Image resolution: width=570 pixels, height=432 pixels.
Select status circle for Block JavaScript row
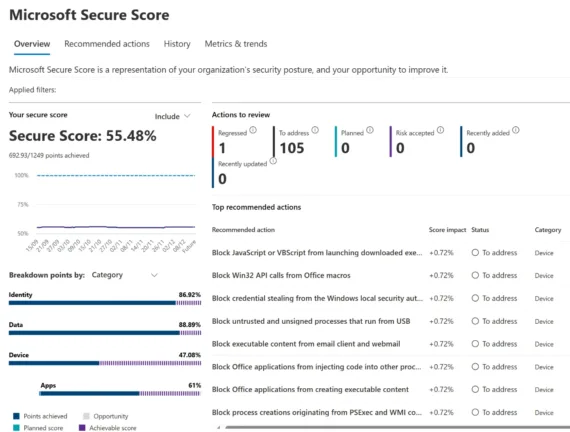click(x=475, y=253)
